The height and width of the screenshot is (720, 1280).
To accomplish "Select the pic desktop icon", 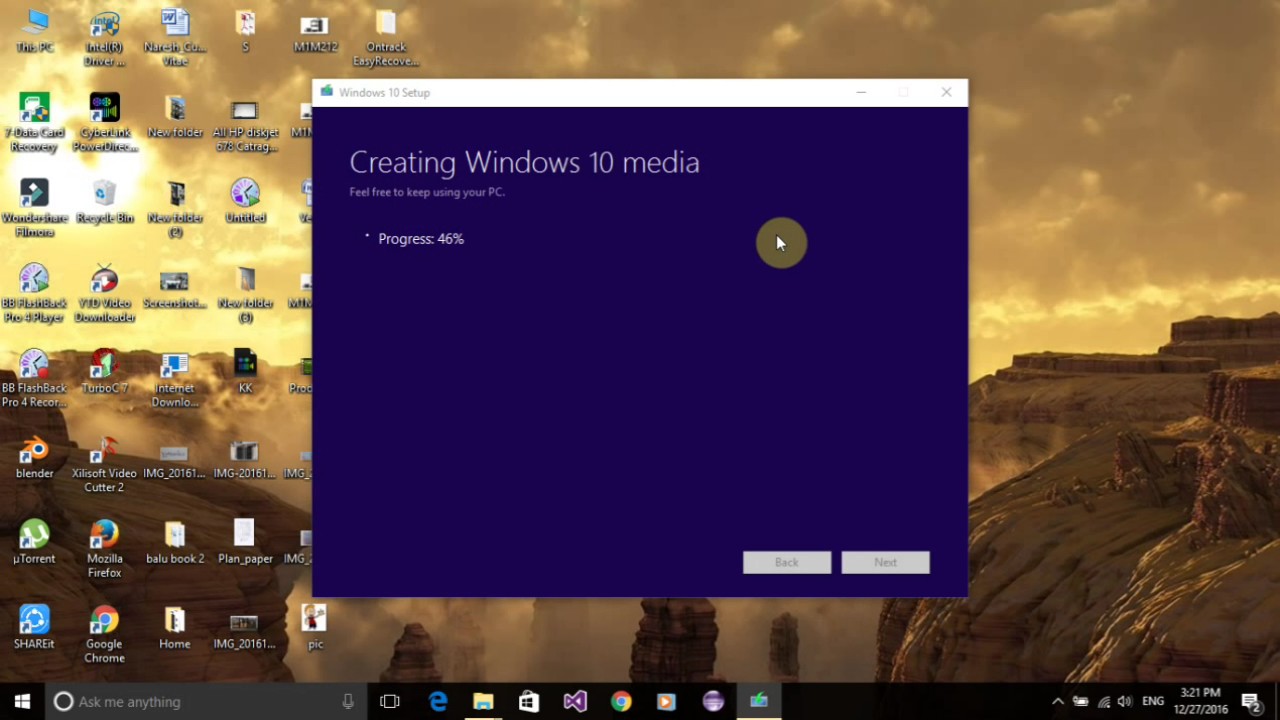I will pos(315,626).
